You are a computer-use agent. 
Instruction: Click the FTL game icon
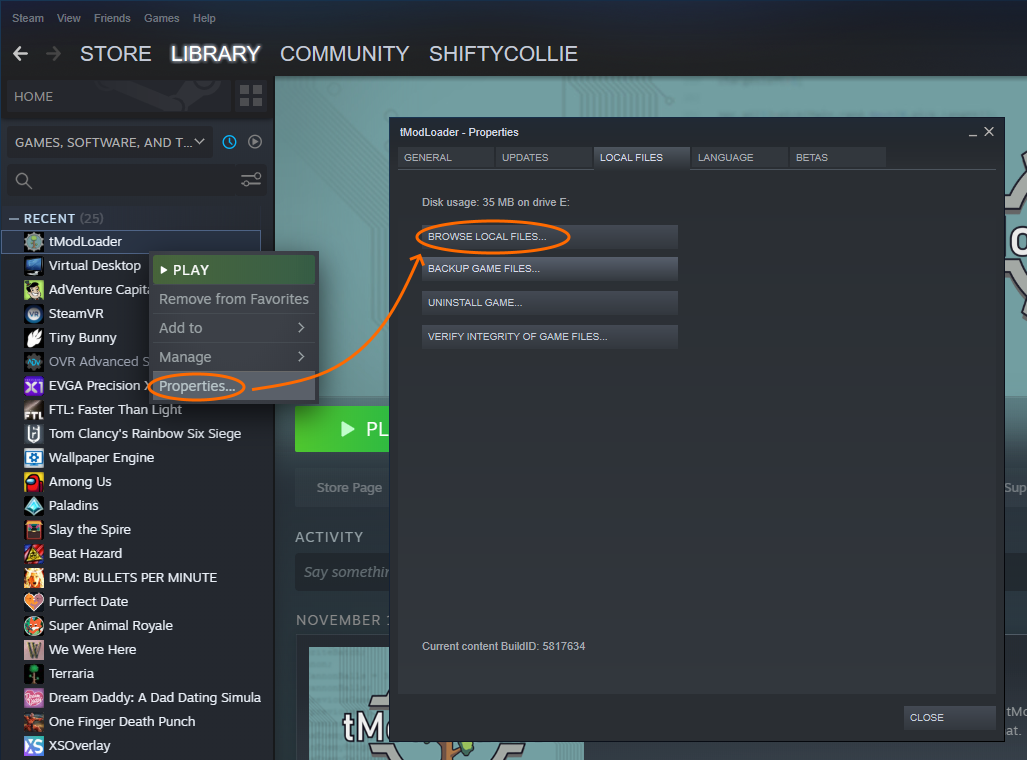[x=34, y=410]
